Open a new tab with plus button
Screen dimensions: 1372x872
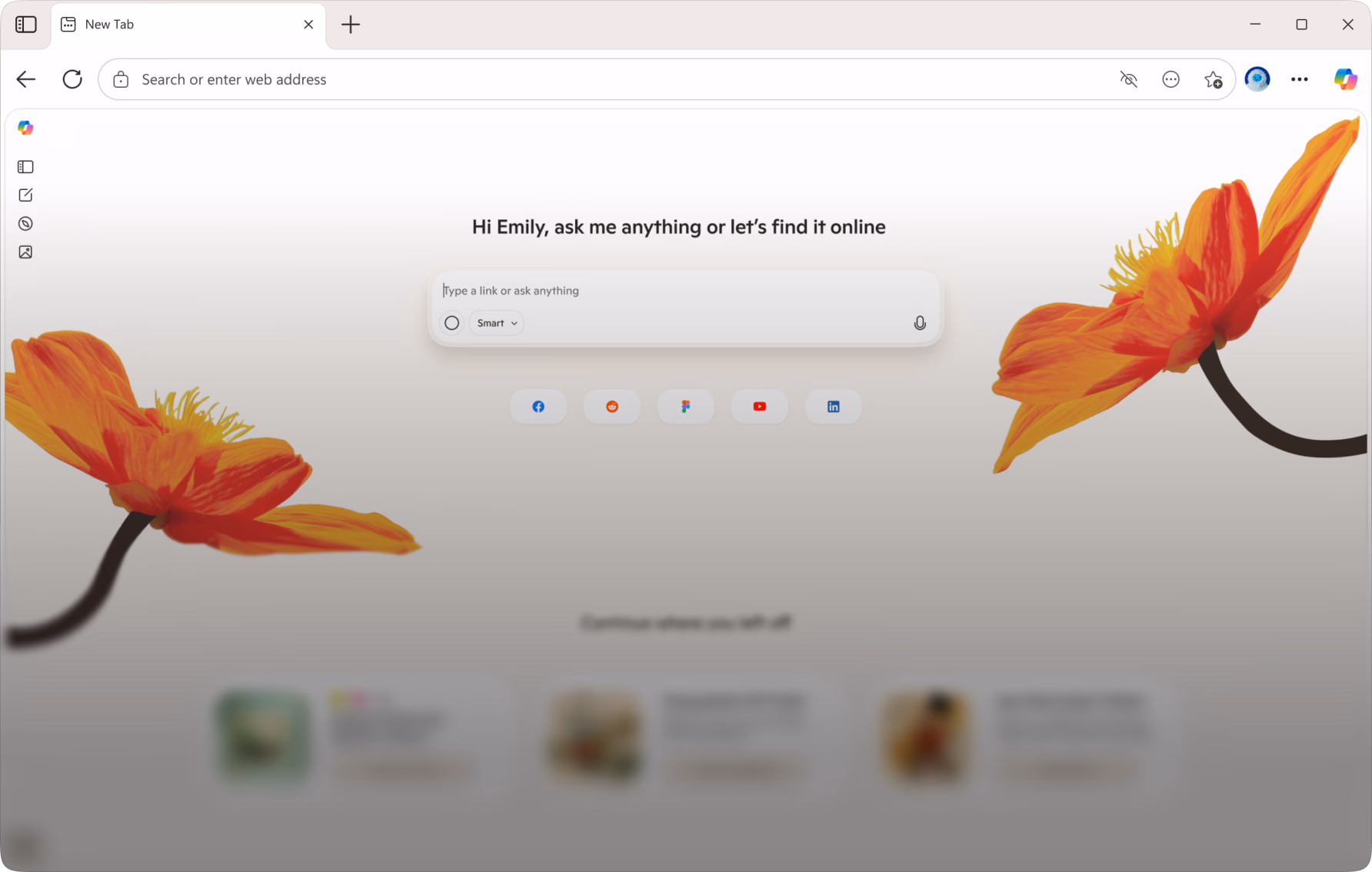351,25
